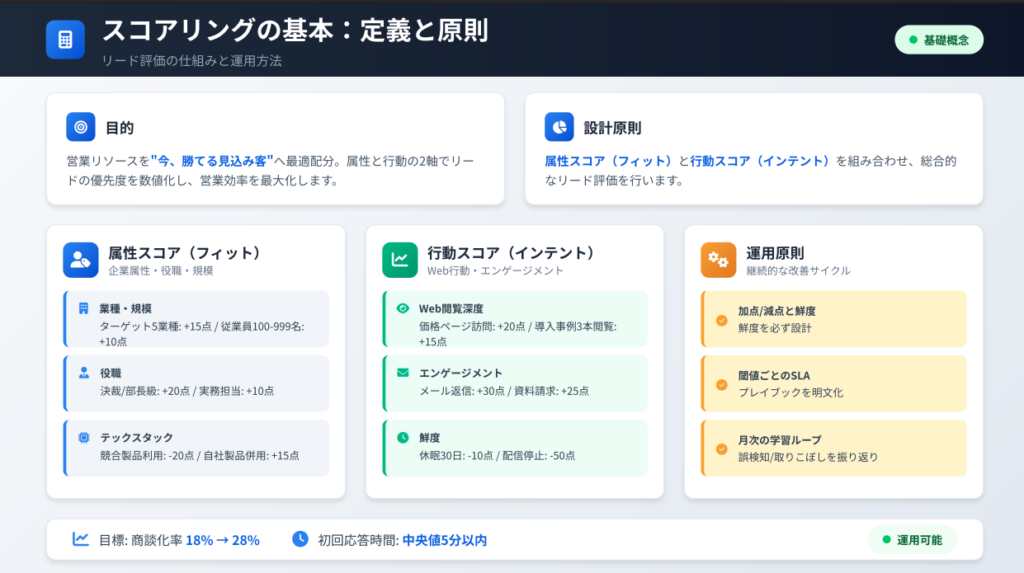This screenshot has height=573, width=1024.
Task: Click the clock icon beside 初回応答時間
Action: pos(300,539)
